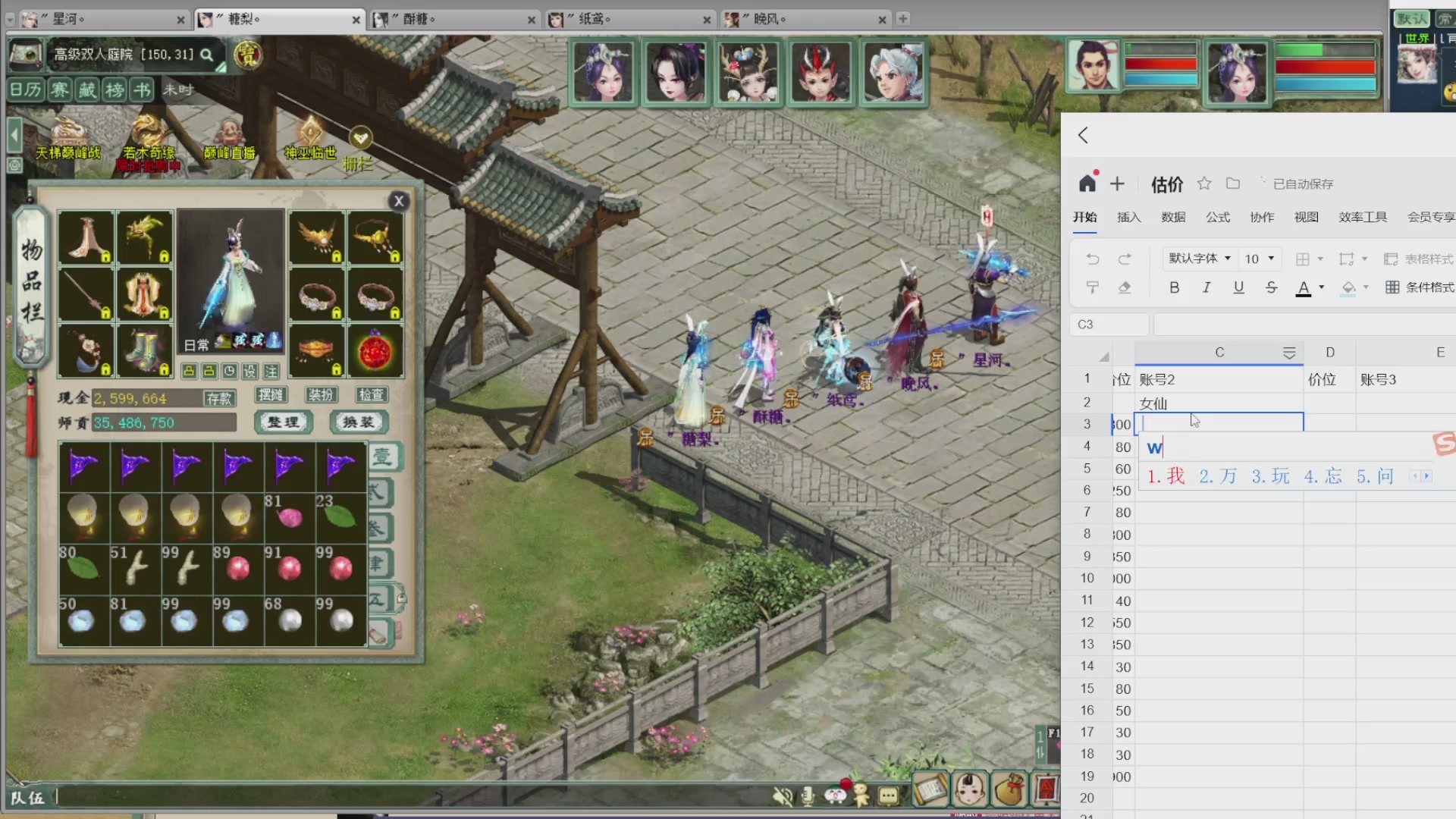The height and width of the screenshot is (819, 1456).
Task: Redo action in spreadsheet toolbar
Action: point(1125,259)
